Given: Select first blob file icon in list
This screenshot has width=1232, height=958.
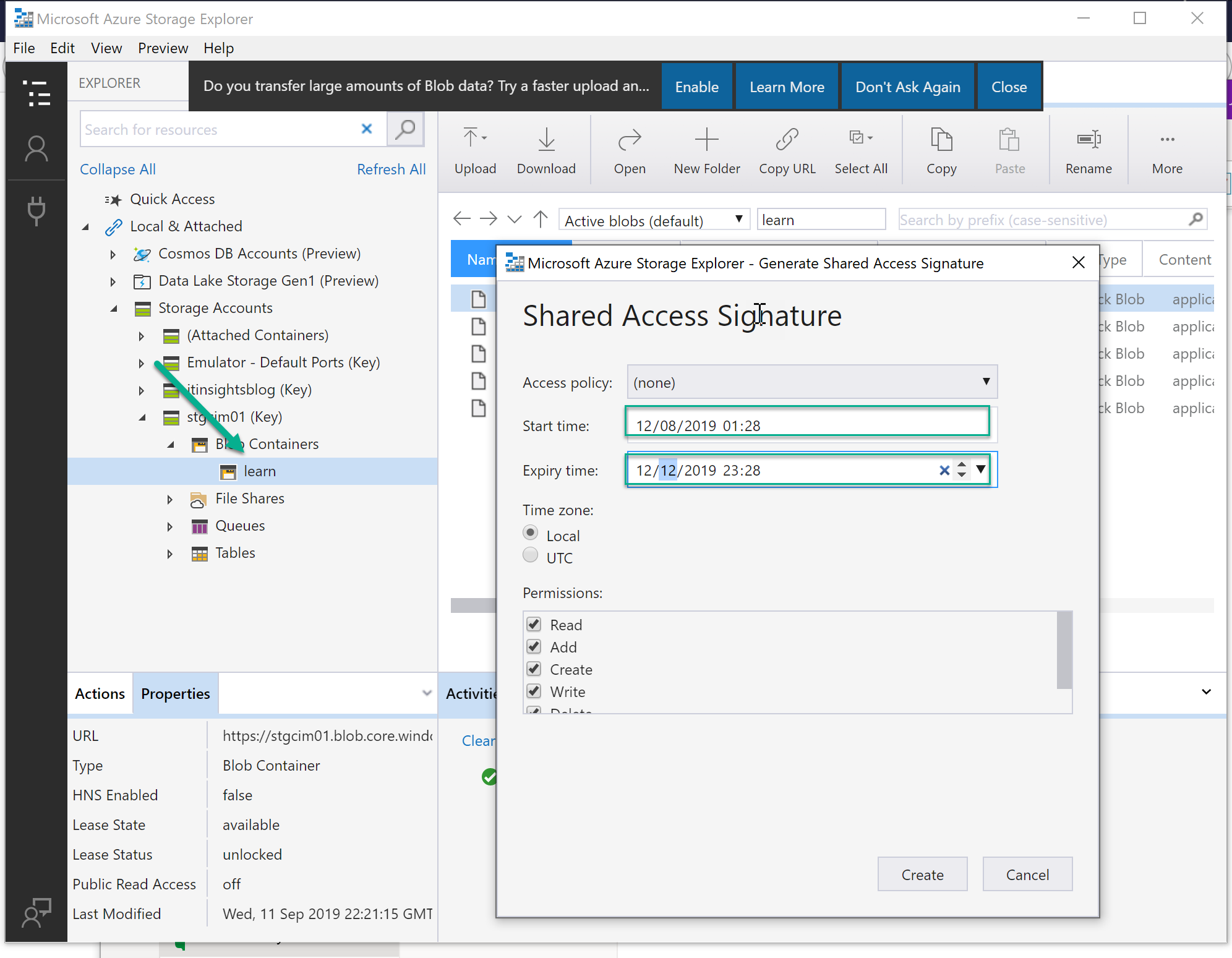Looking at the screenshot, I should click(x=478, y=299).
